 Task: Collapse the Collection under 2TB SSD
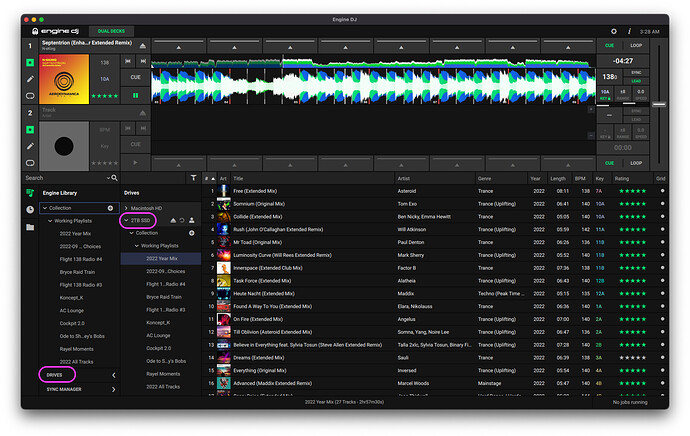coord(131,233)
